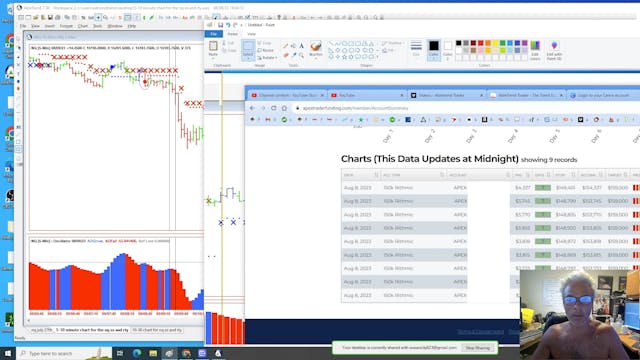Click the Stop Sharing button
This screenshot has width=640, height=360.
pyautogui.click(x=478, y=348)
